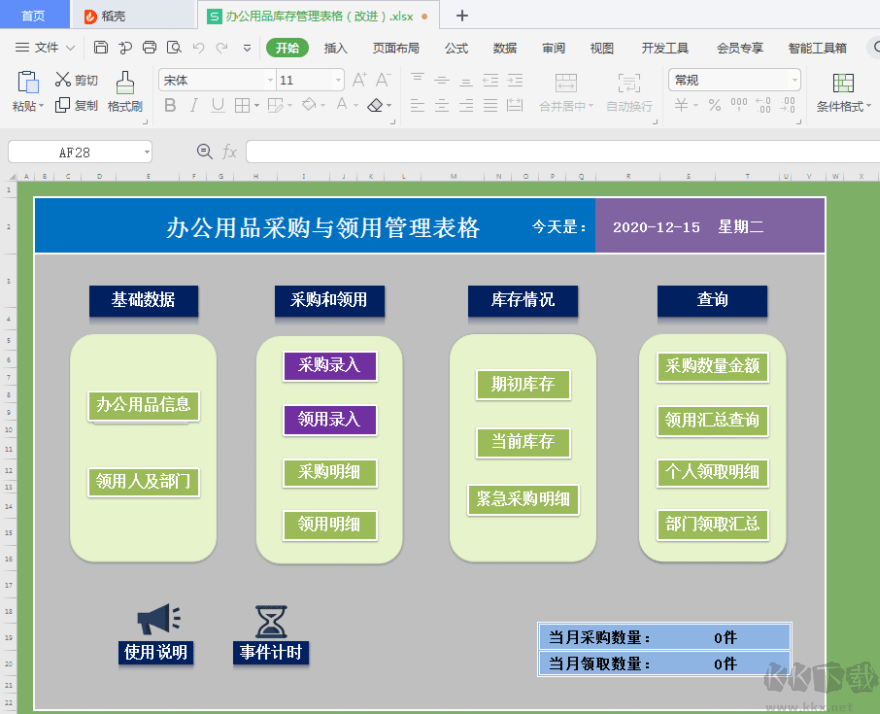880x714 pixels.
Task: Switch to the 插入 ribbon tab
Action: click(x=336, y=47)
